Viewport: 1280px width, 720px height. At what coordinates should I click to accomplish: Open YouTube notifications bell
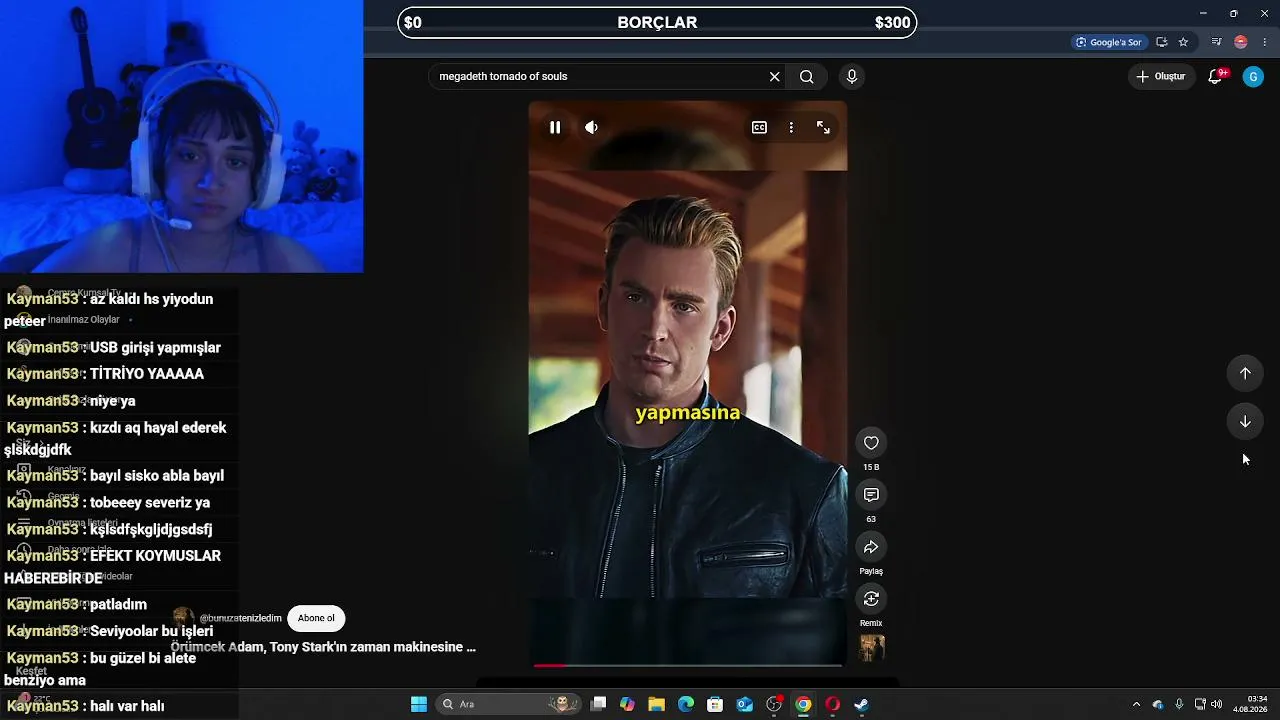[x=1216, y=77]
